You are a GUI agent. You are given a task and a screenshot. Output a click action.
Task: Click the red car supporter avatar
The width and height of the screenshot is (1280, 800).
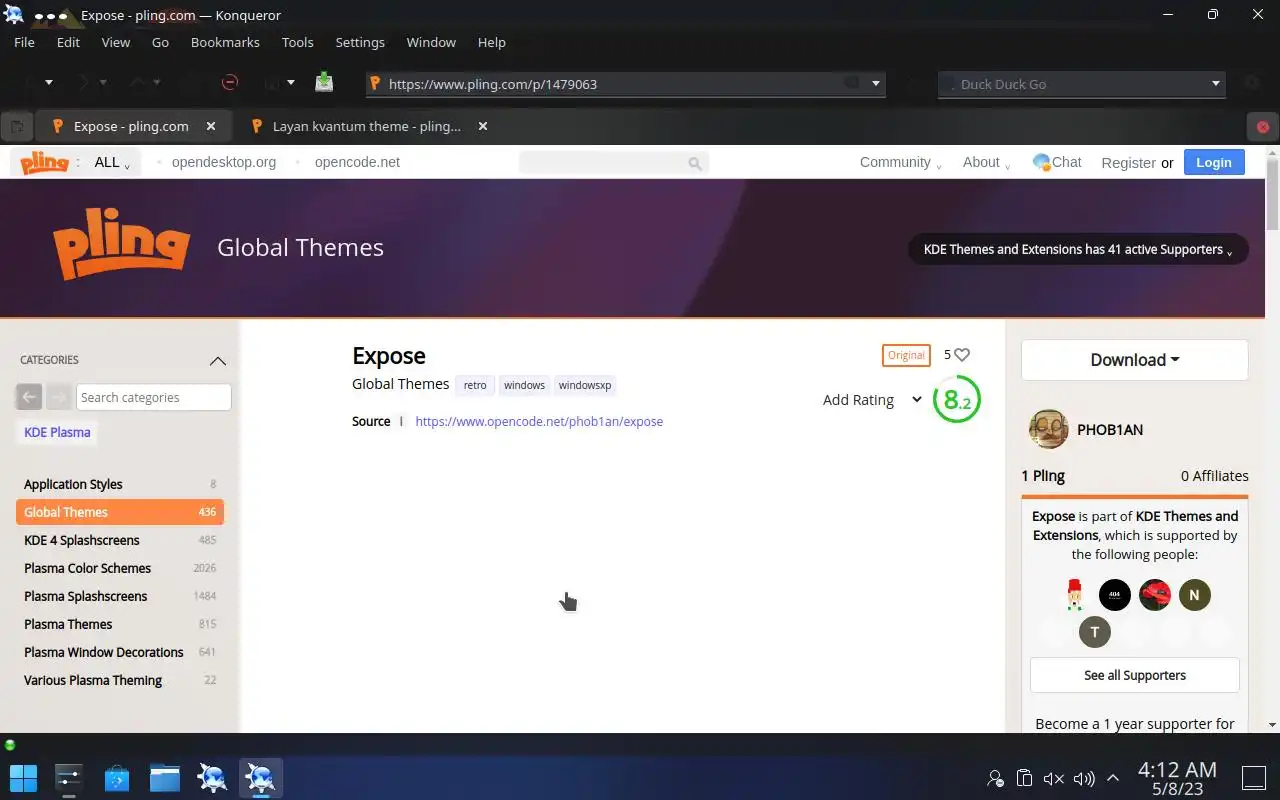click(1154, 595)
